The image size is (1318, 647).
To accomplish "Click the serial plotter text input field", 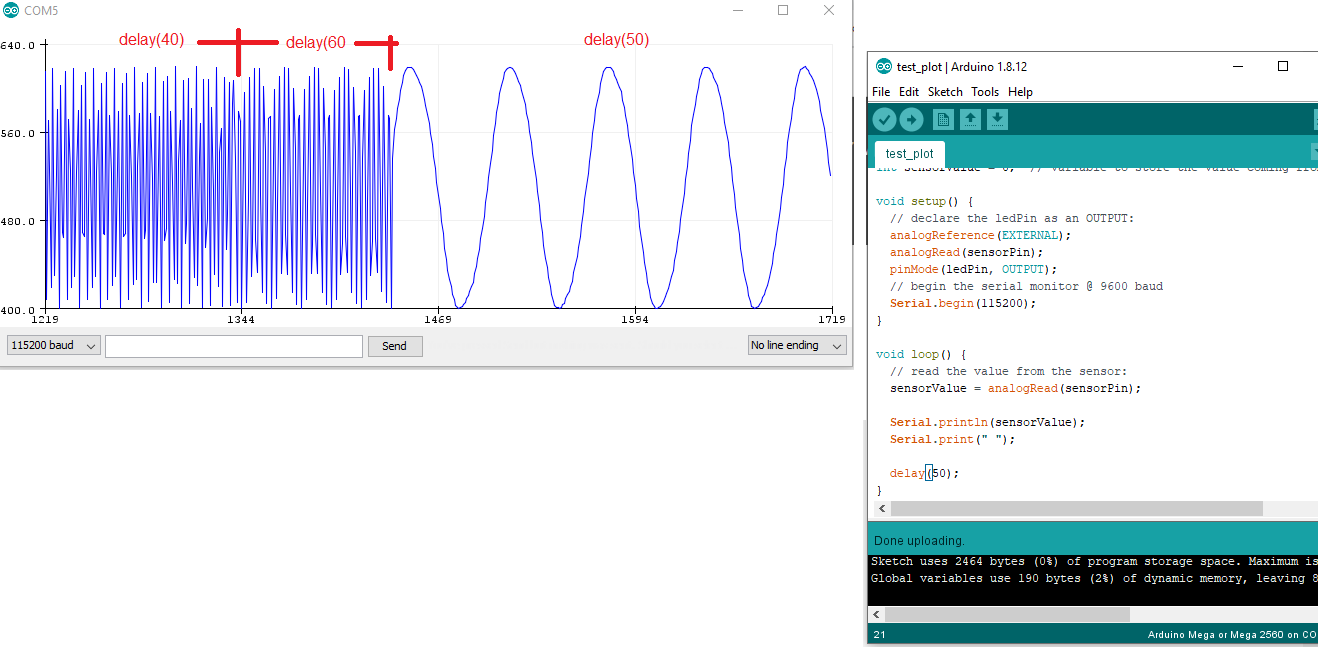I will (234, 346).
